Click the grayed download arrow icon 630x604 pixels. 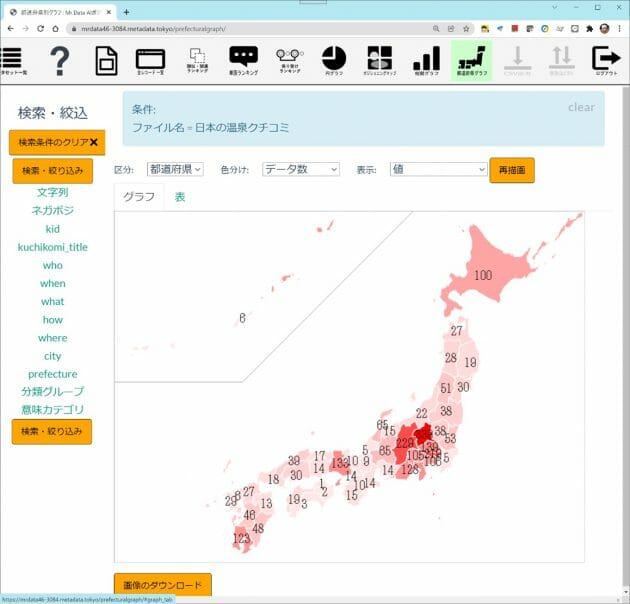coord(518,61)
